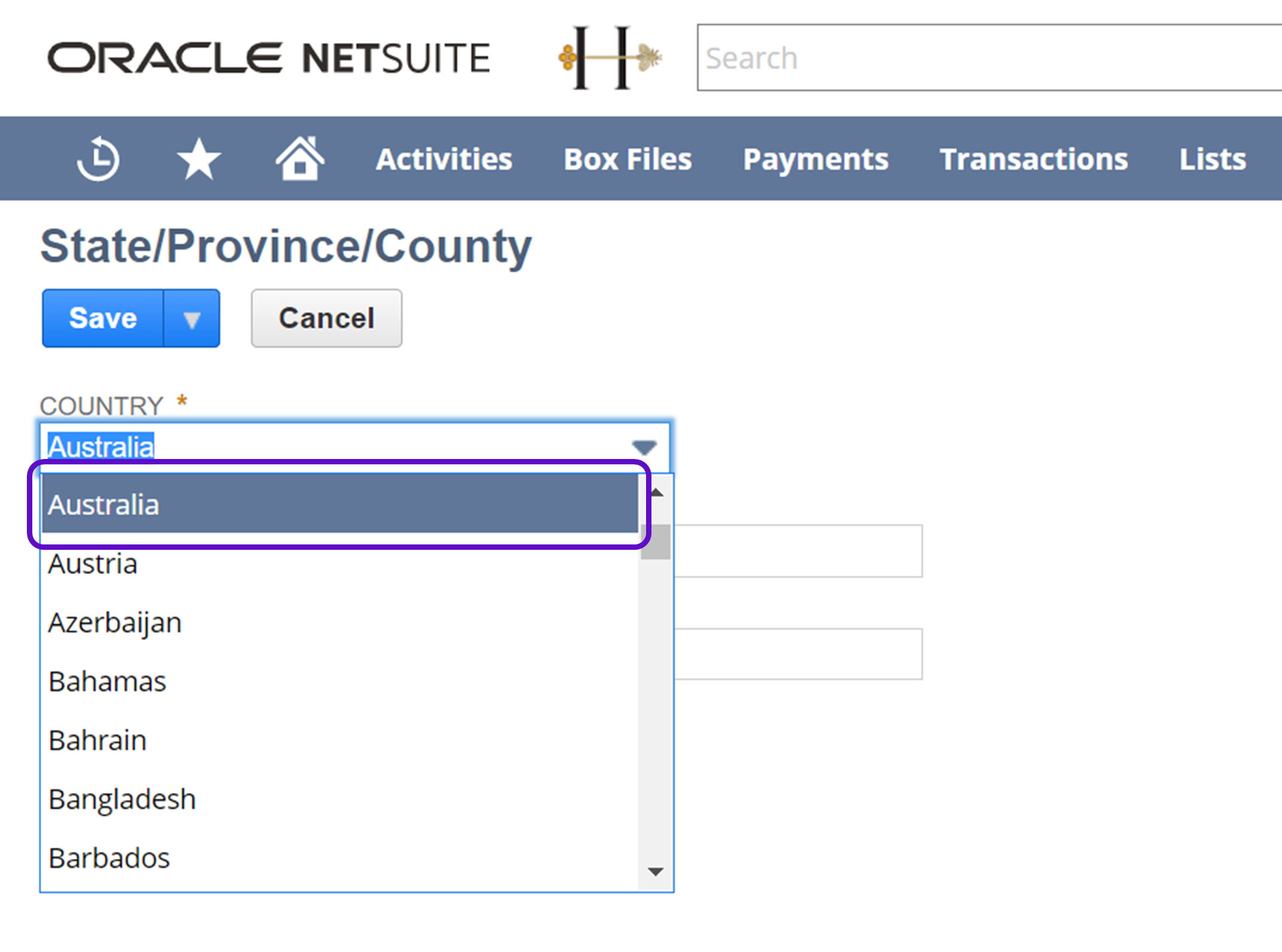This screenshot has height=952, width=1282.
Task: Click the Cancel button
Action: point(326,318)
